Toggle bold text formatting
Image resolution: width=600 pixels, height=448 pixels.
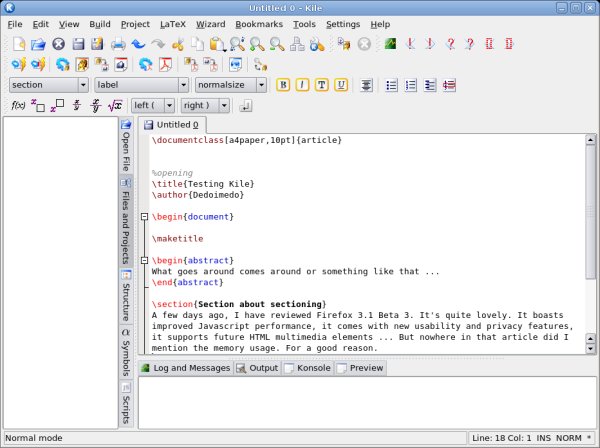pyautogui.click(x=283, y=85)
